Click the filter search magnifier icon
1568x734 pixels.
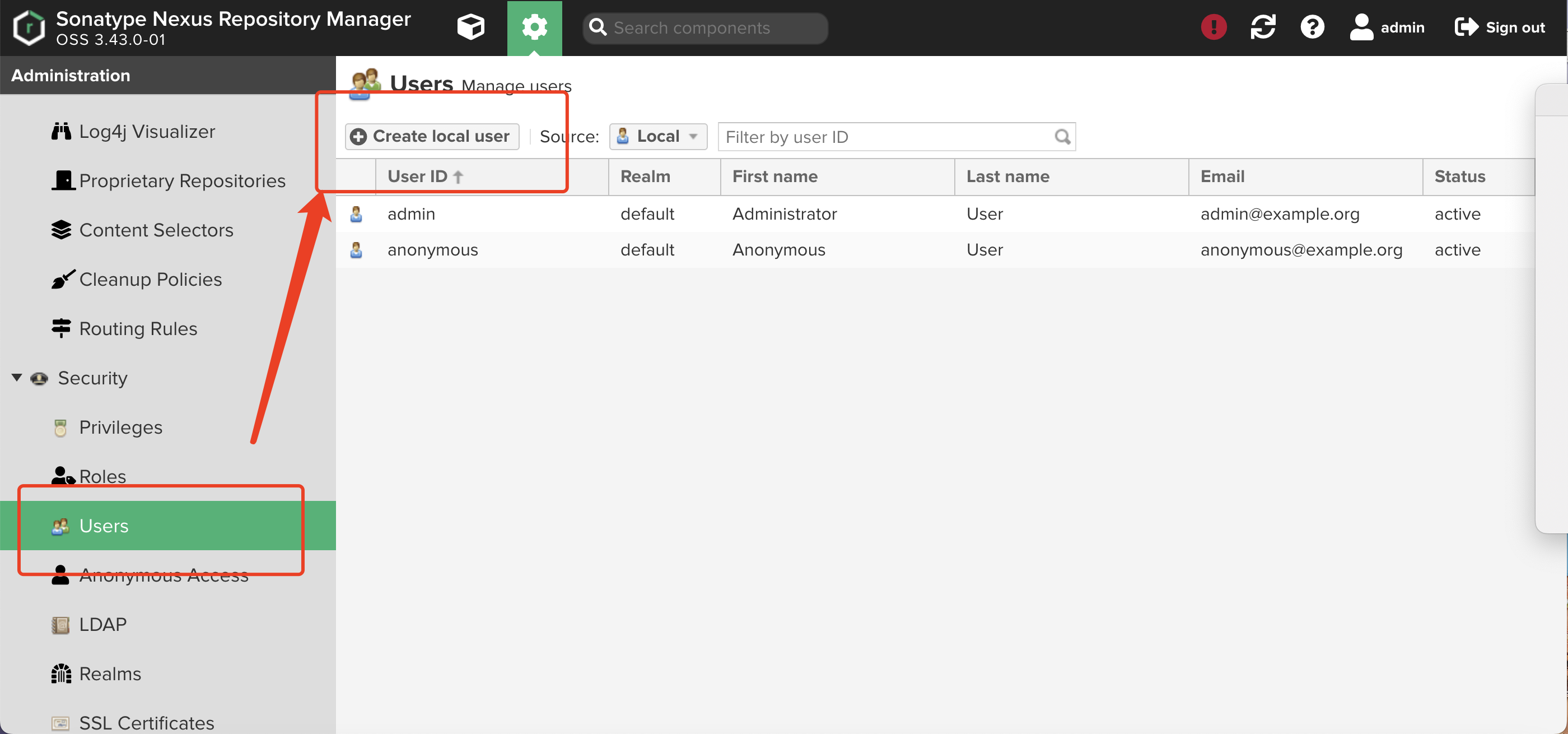pos(1062,137)
